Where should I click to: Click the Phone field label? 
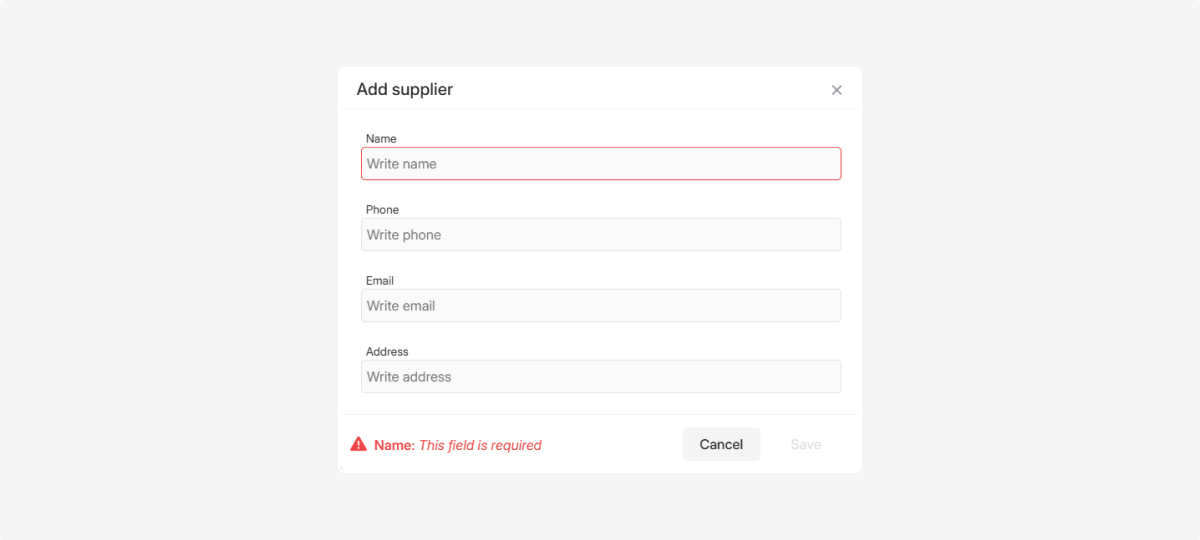382,210
